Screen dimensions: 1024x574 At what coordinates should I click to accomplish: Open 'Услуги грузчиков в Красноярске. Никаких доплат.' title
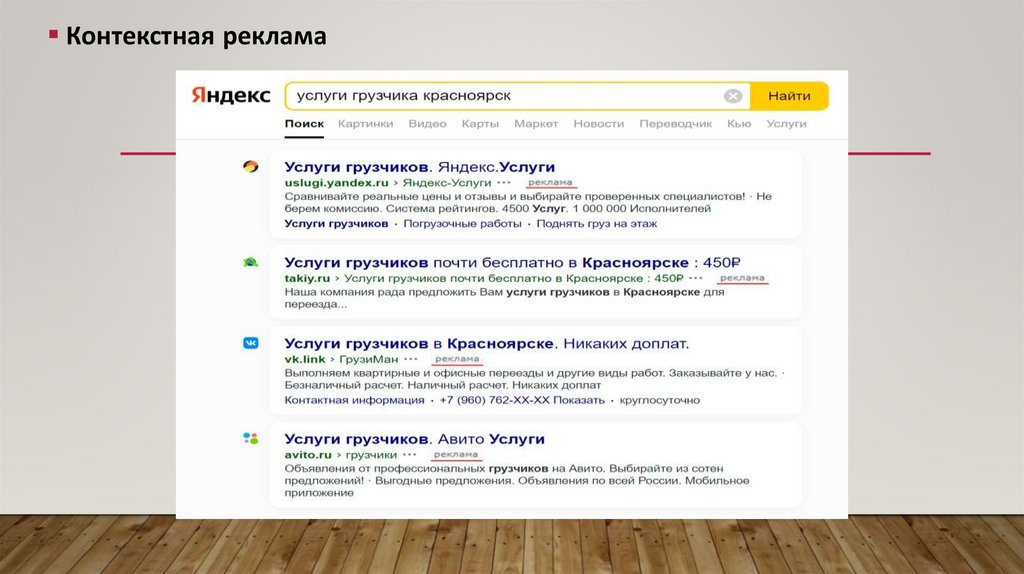point(487,343)
